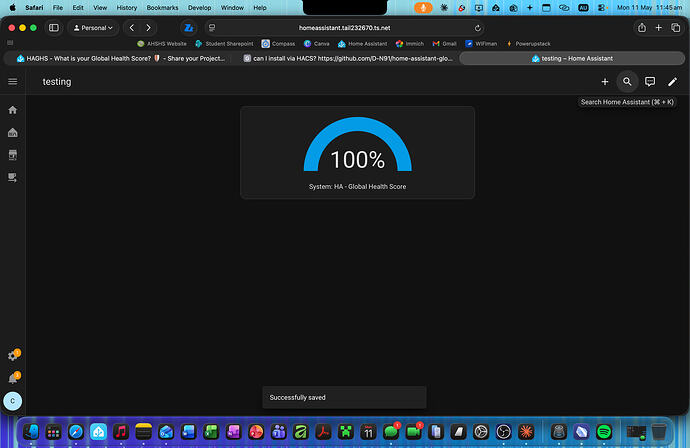Screen dimensions: 690x448
Task: Switch to the install via HACS tab
Action: pos(348,59)
